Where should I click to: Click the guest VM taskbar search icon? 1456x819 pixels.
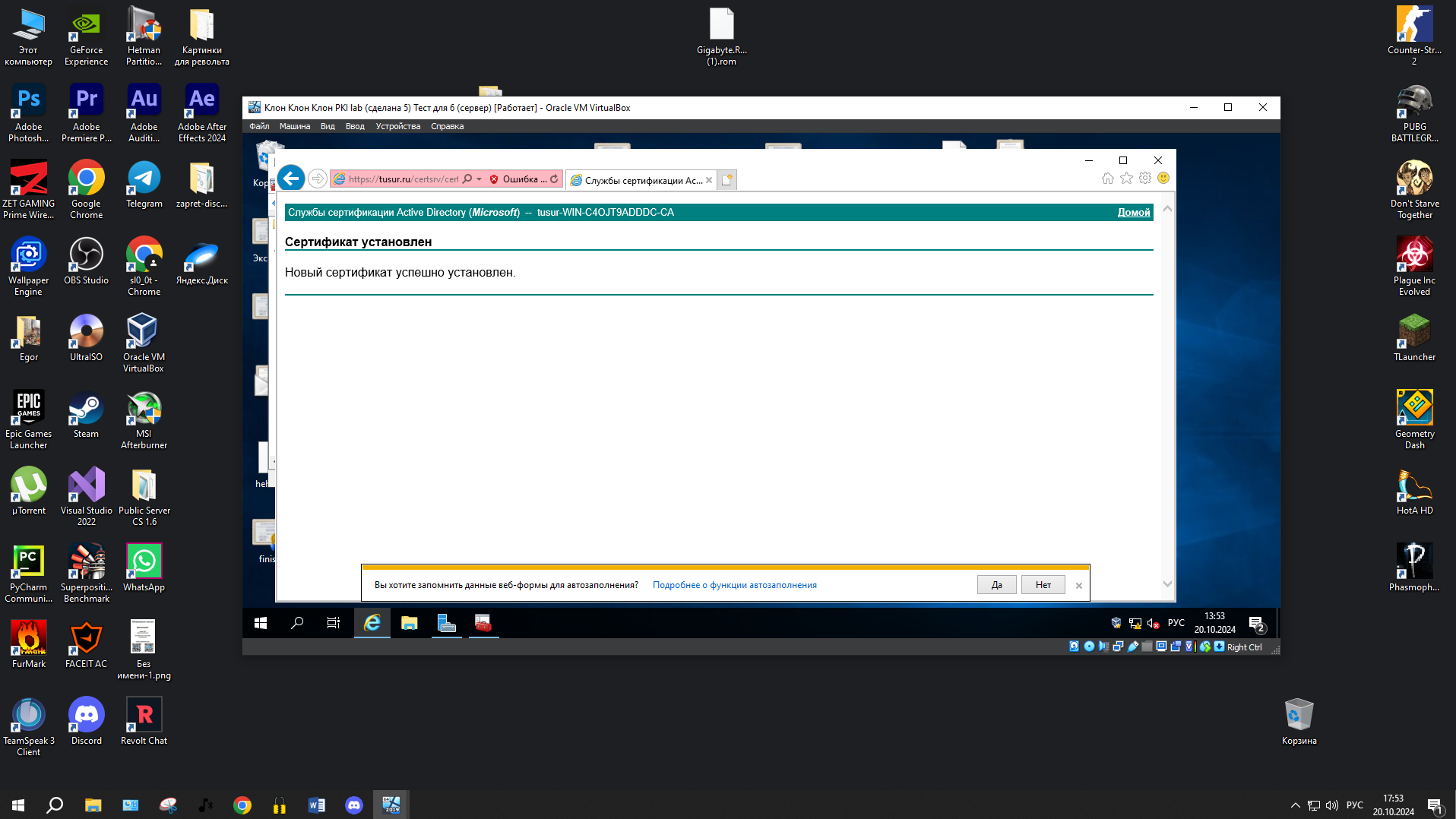coord(297,623)
